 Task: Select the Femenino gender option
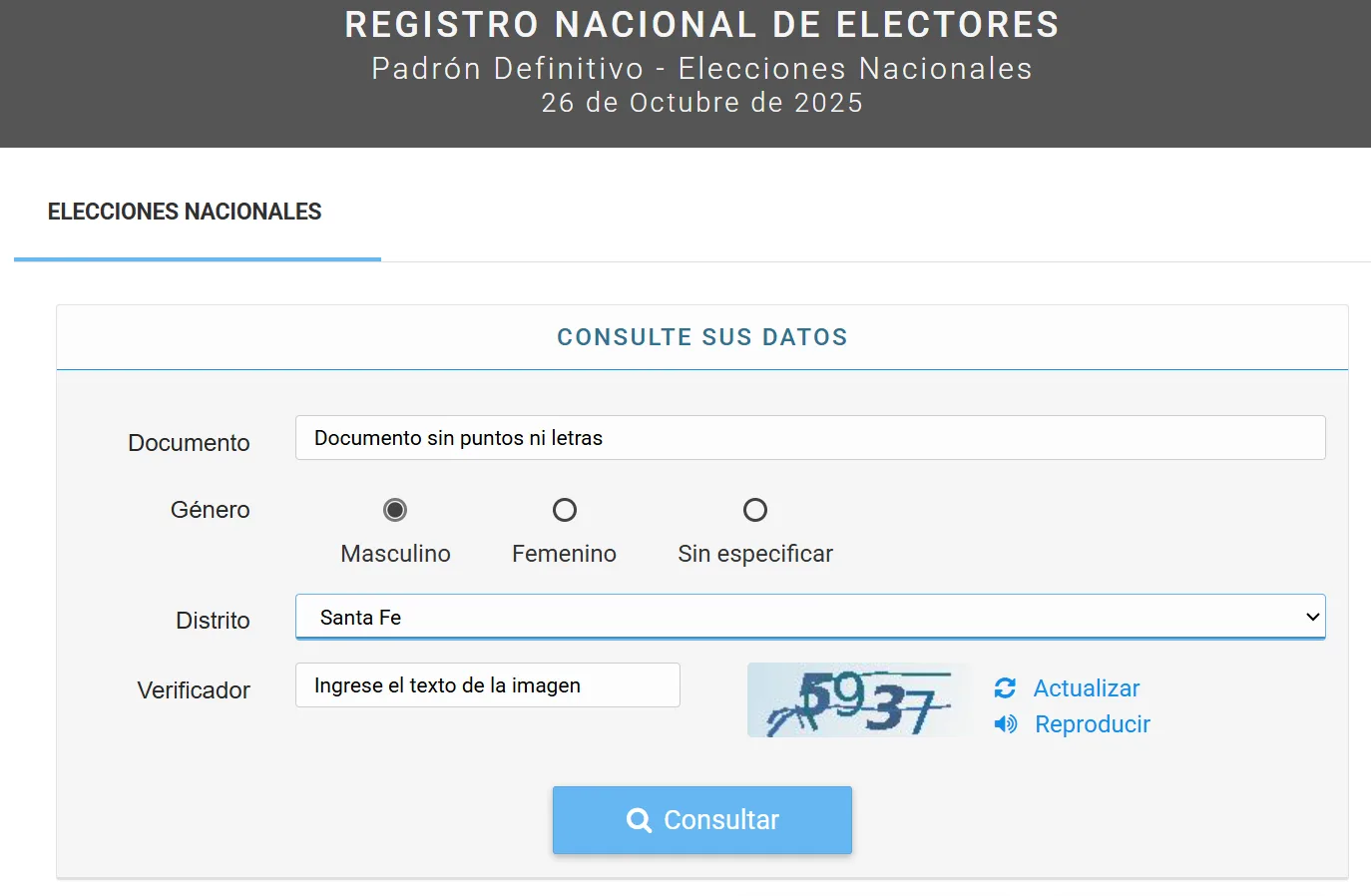point(565,510)
